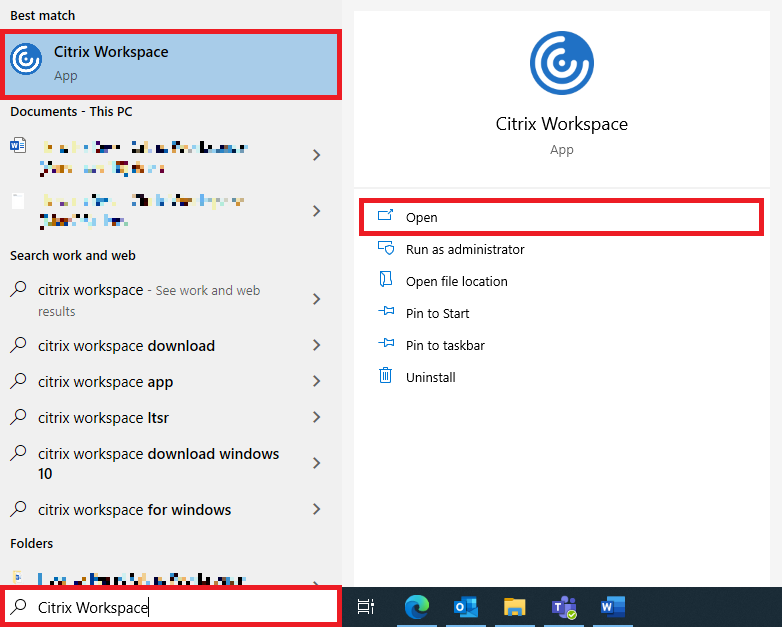This screenshot has width=782, height=627.
Task: Click the folder icon under Folders
Action: [x=17, y=577]
